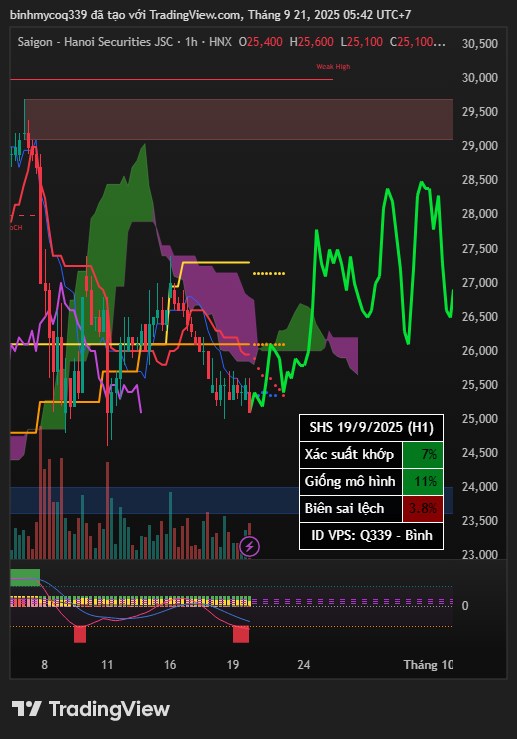The image size is (517, 739).
Task: Click the date label 16 on time axis
Action: click(170, 665)
